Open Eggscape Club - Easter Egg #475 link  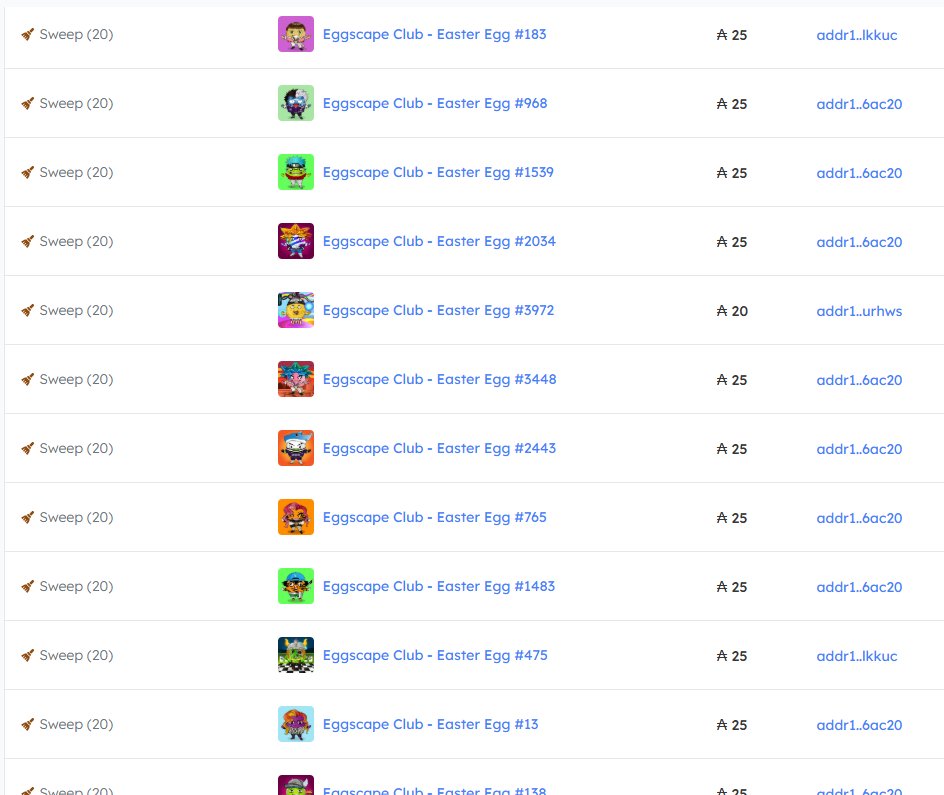click(x=435, y=656)
